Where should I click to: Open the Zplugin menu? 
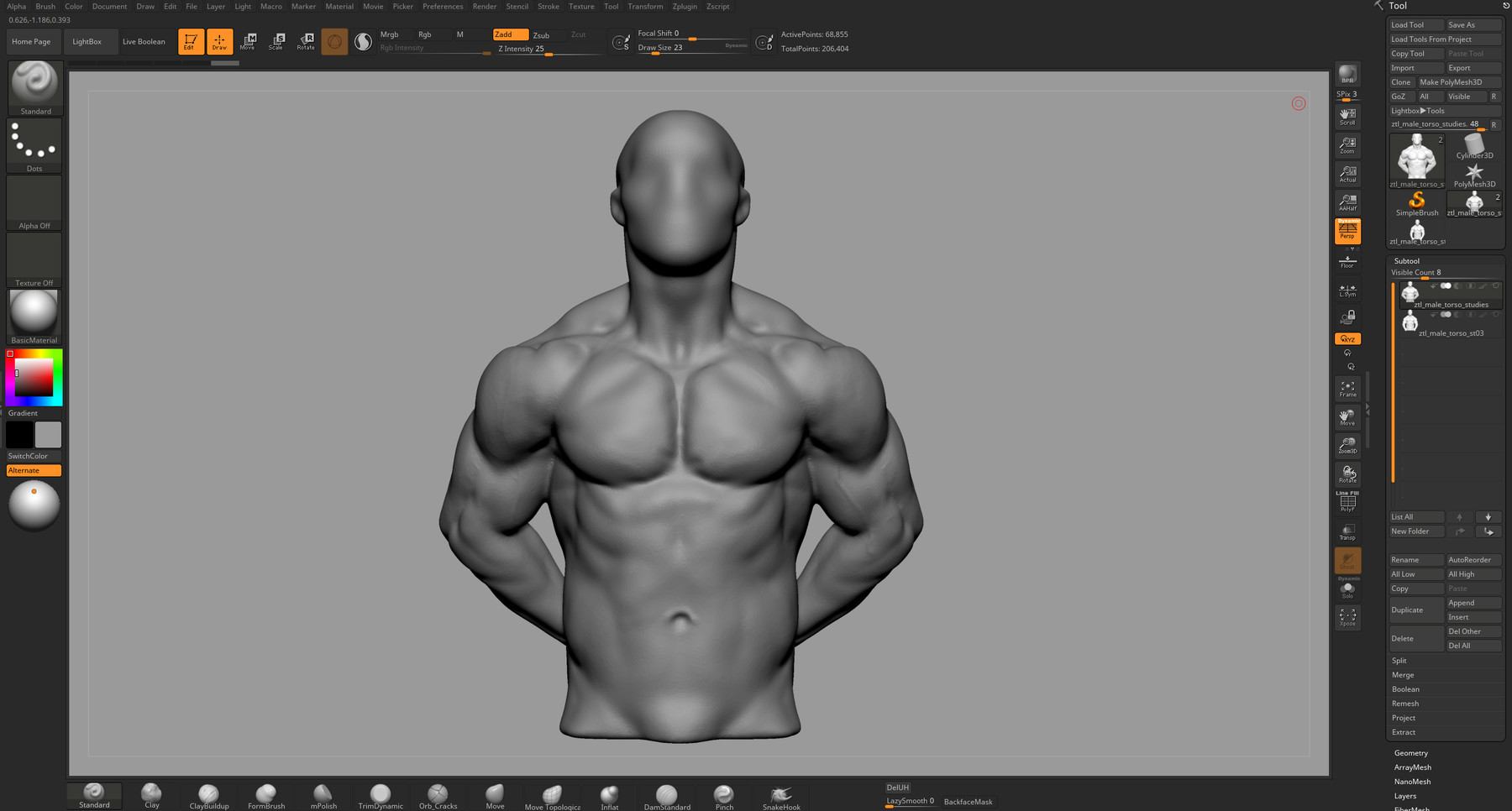[685, 7]
